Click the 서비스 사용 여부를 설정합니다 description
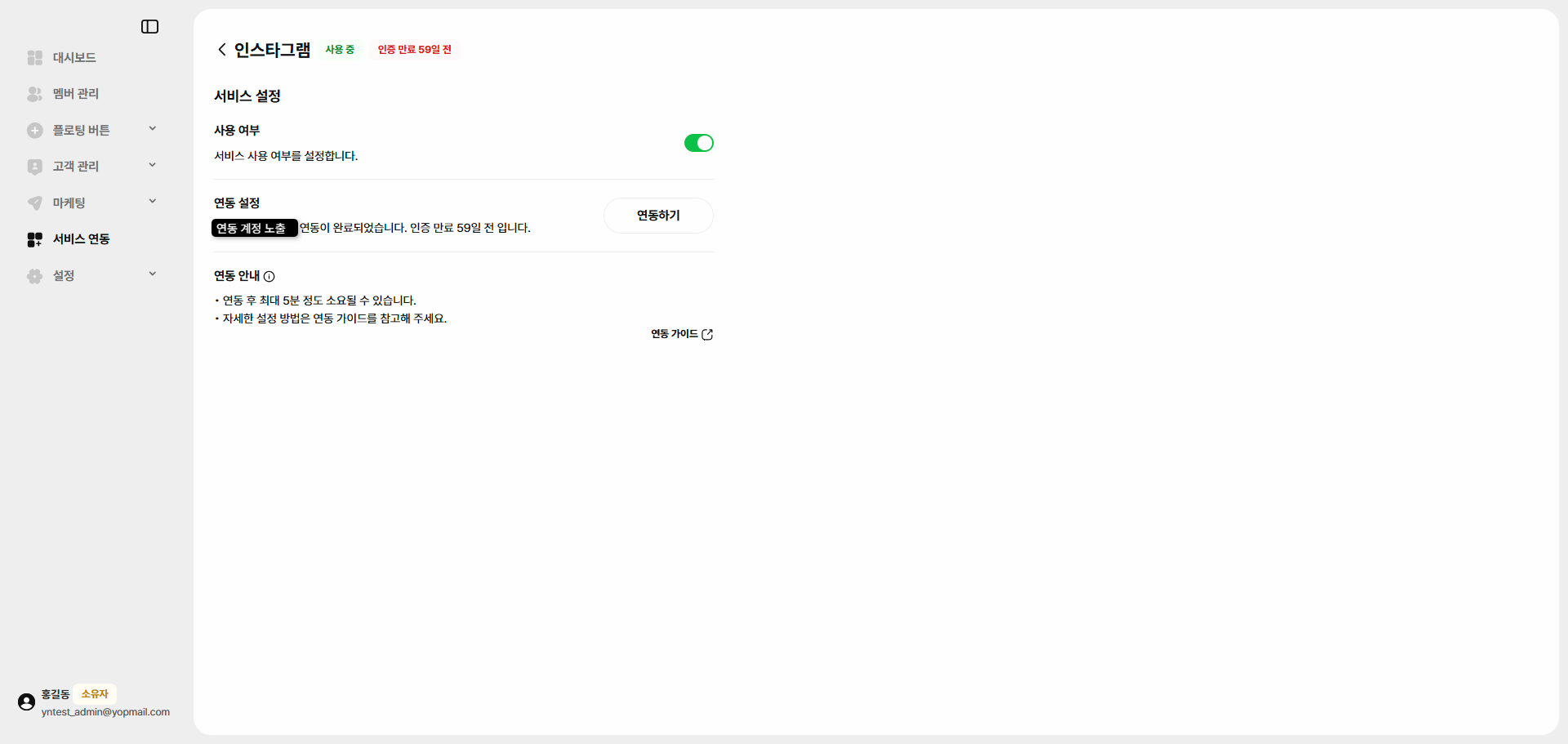This screenshot has width=1568, height=744. [x=286, y=156]
